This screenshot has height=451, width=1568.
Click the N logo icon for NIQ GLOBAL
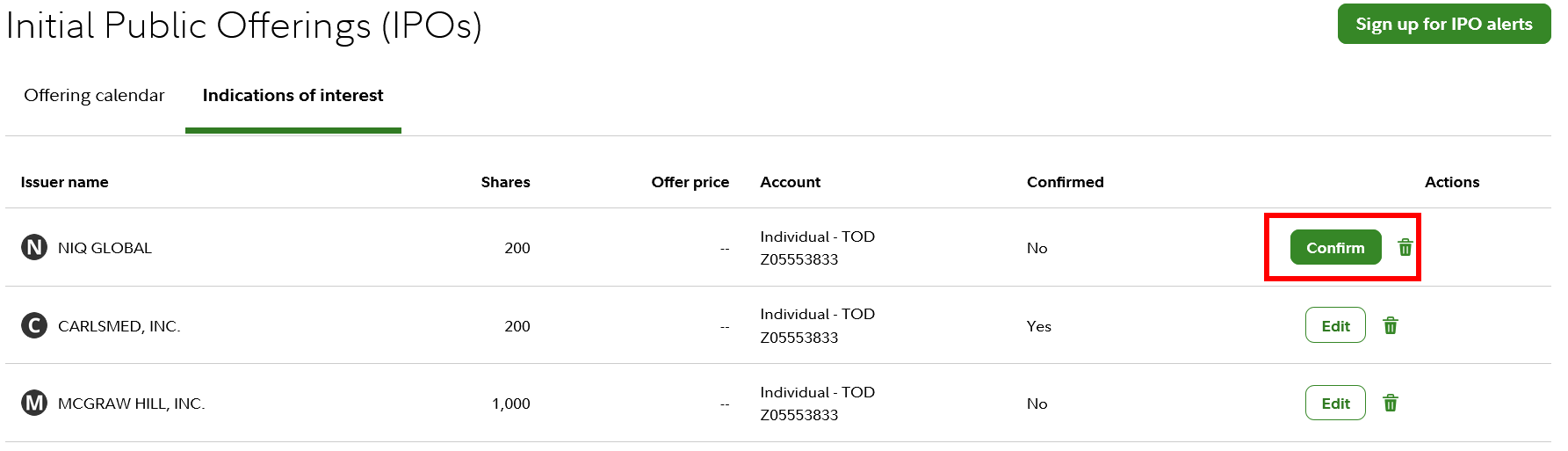pos(34,247)
